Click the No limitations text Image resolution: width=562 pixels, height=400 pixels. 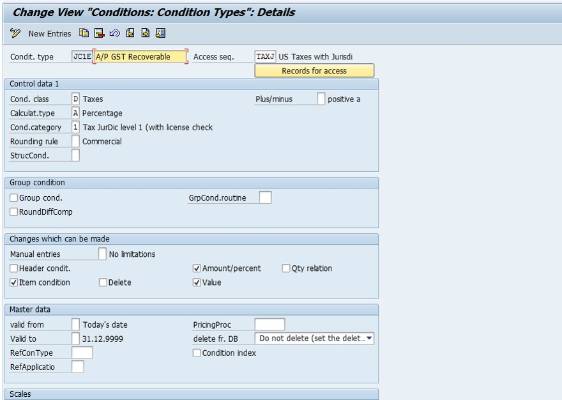click(x=132, y=254)
